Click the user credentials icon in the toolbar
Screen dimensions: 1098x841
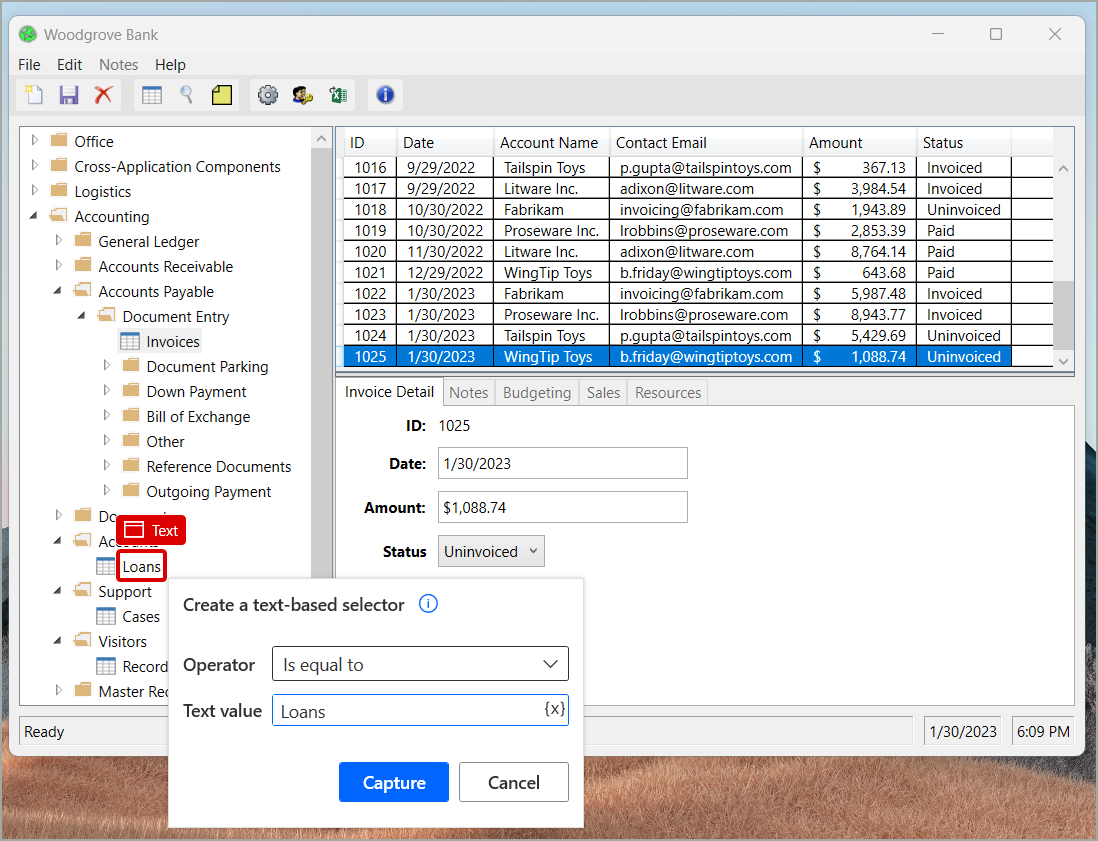pos(302,94)
